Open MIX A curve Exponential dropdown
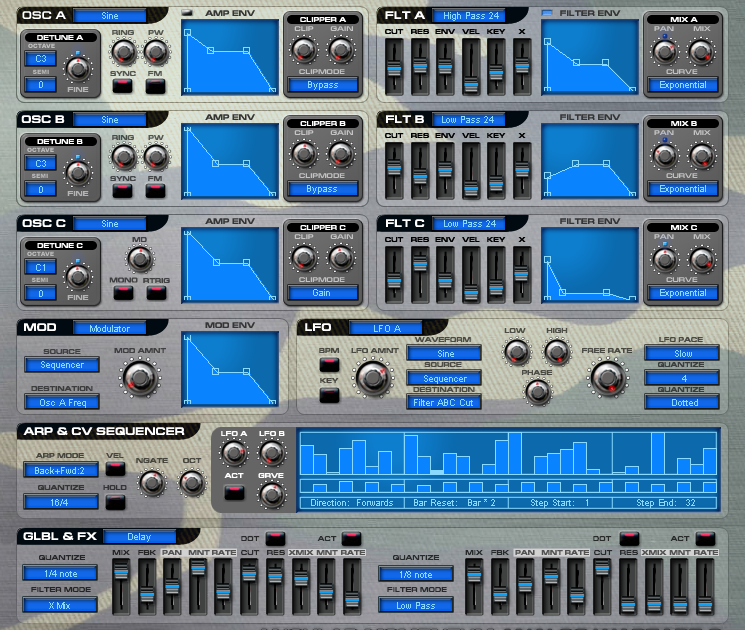This screenshot has width=745, height=630. [683, 85]
